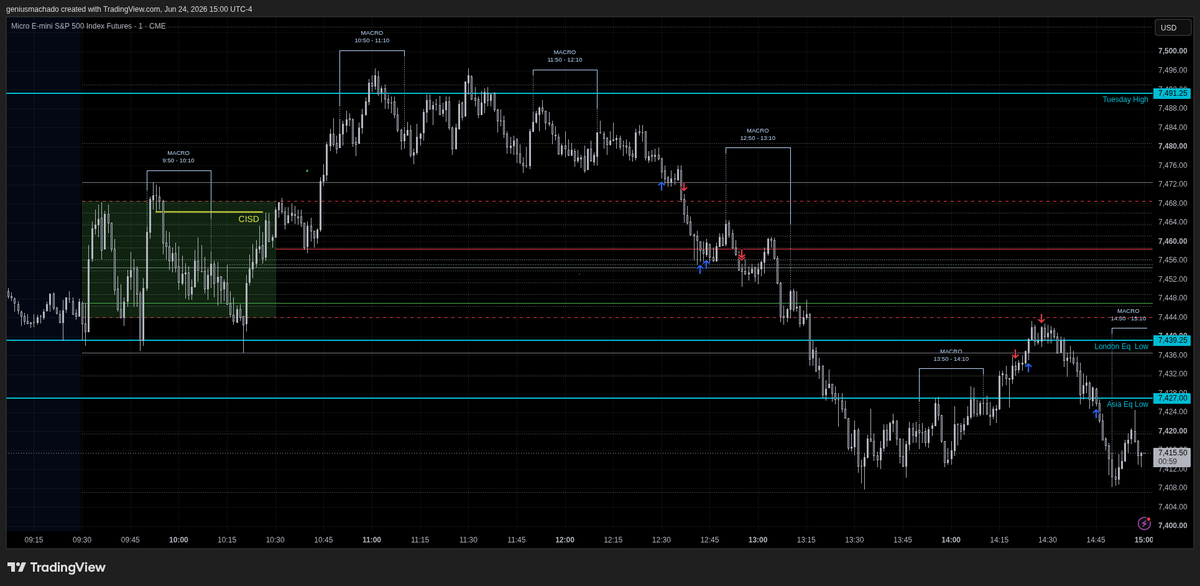Click the 7,500.00 price axis value
The image size is (1200, 586).
[1172, 51]
